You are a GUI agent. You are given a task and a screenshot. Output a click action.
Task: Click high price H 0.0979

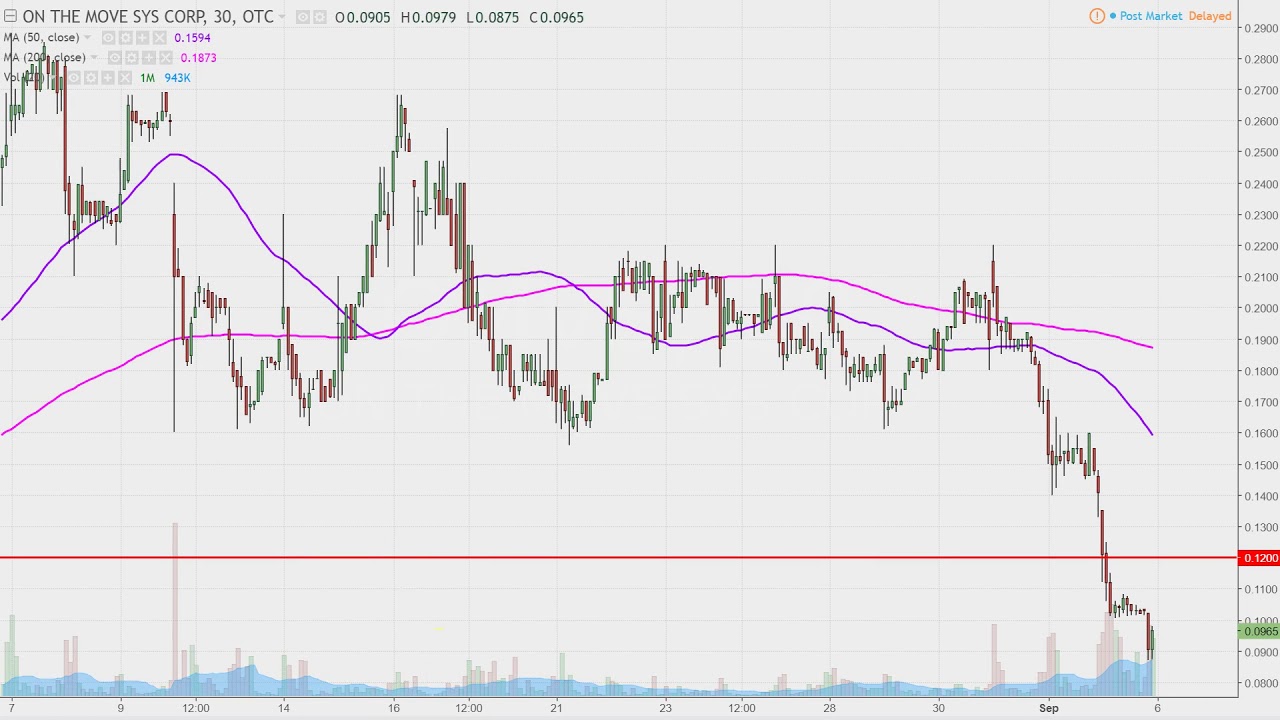tap(428, 17)
